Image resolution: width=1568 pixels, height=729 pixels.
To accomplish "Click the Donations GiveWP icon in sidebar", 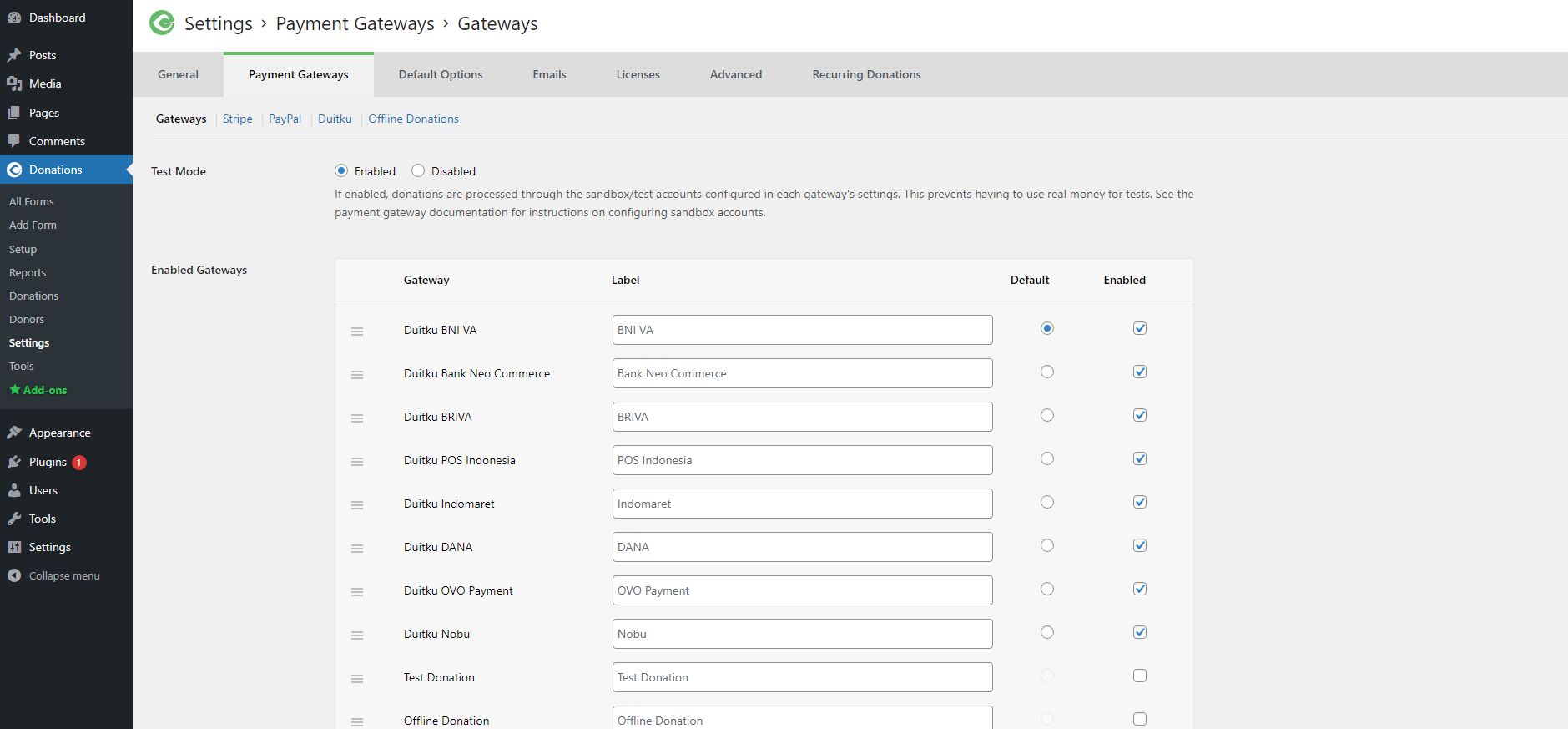I will [14, 170].
